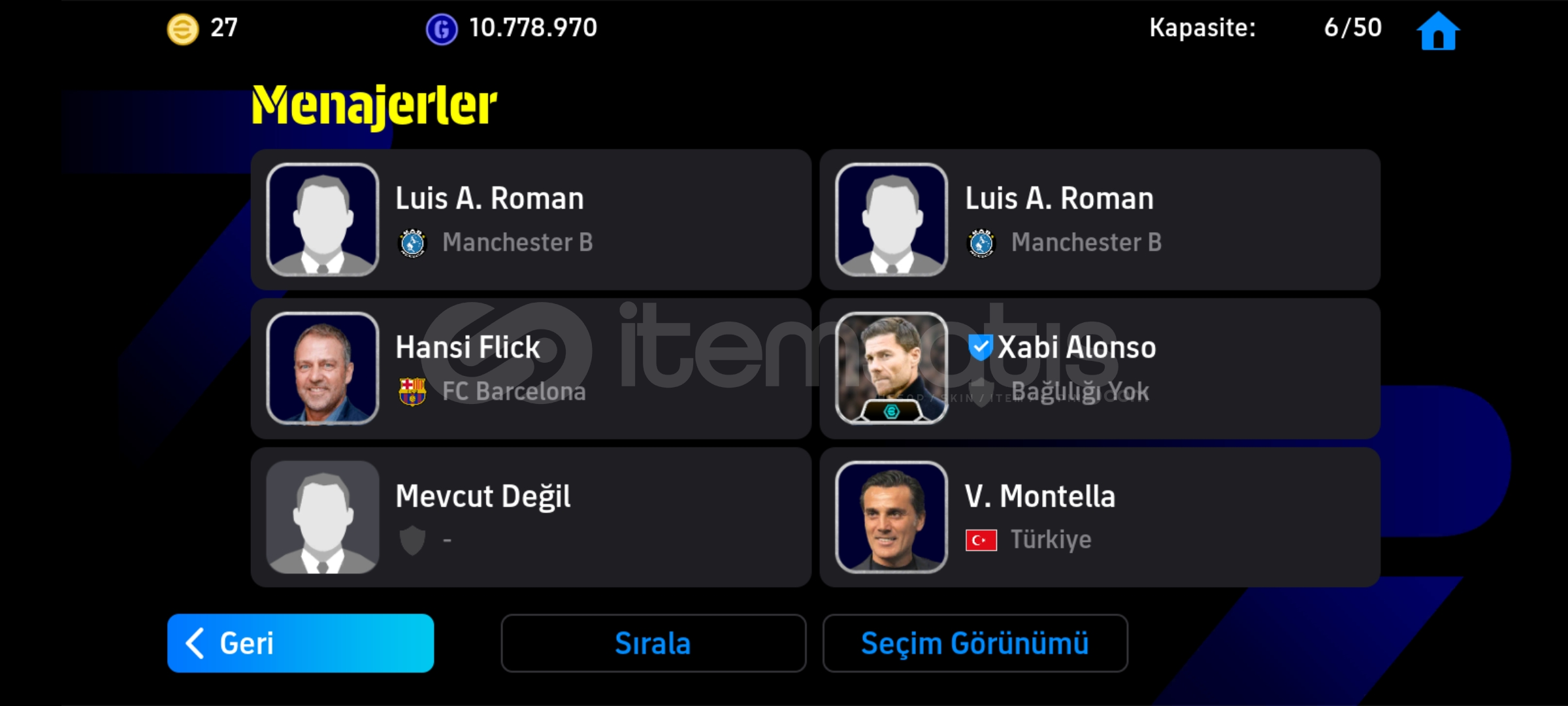Viewport: 1568px width, 706px height.
Task: Select the Mevcut Değil empty manager slot
Action: [x=531, y=517]
